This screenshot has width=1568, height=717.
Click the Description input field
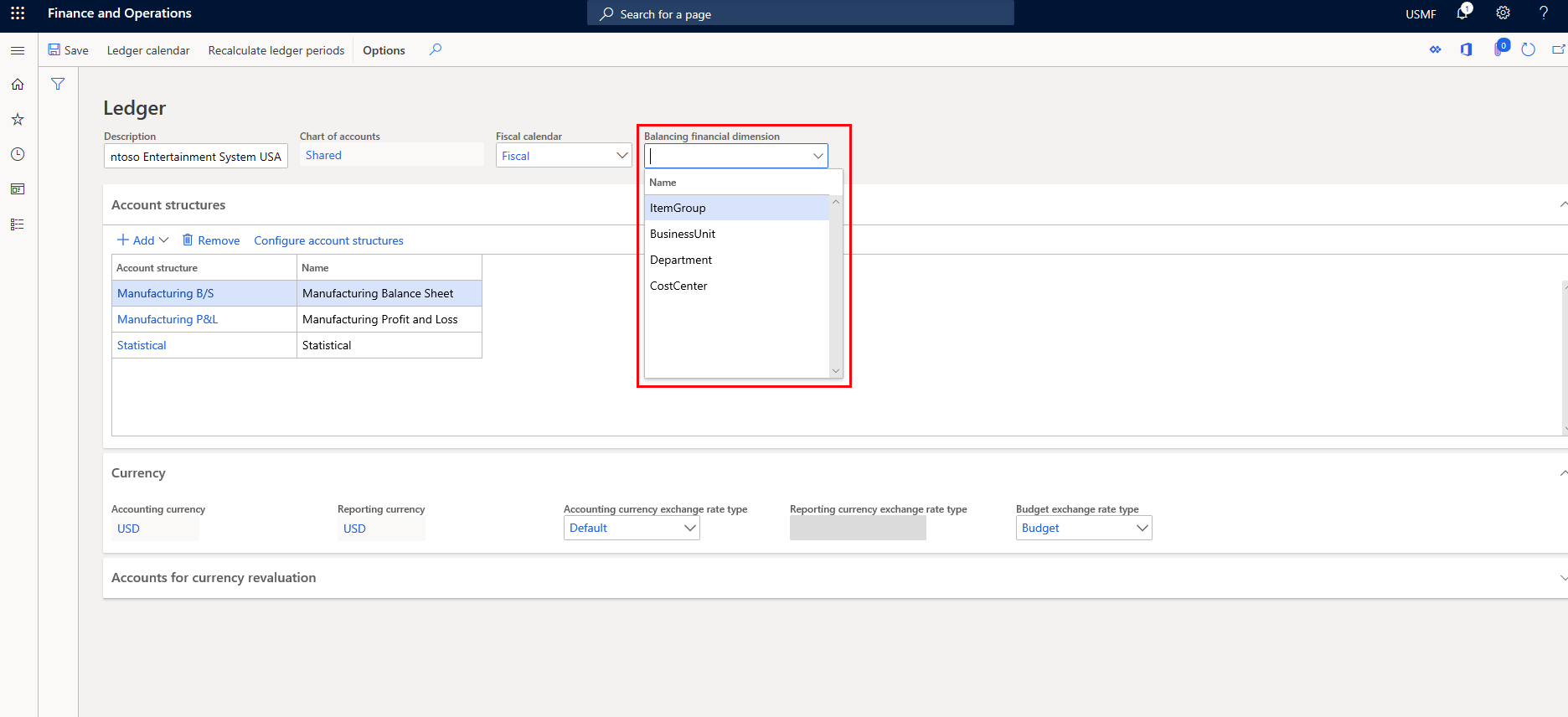tap(196, 157)
